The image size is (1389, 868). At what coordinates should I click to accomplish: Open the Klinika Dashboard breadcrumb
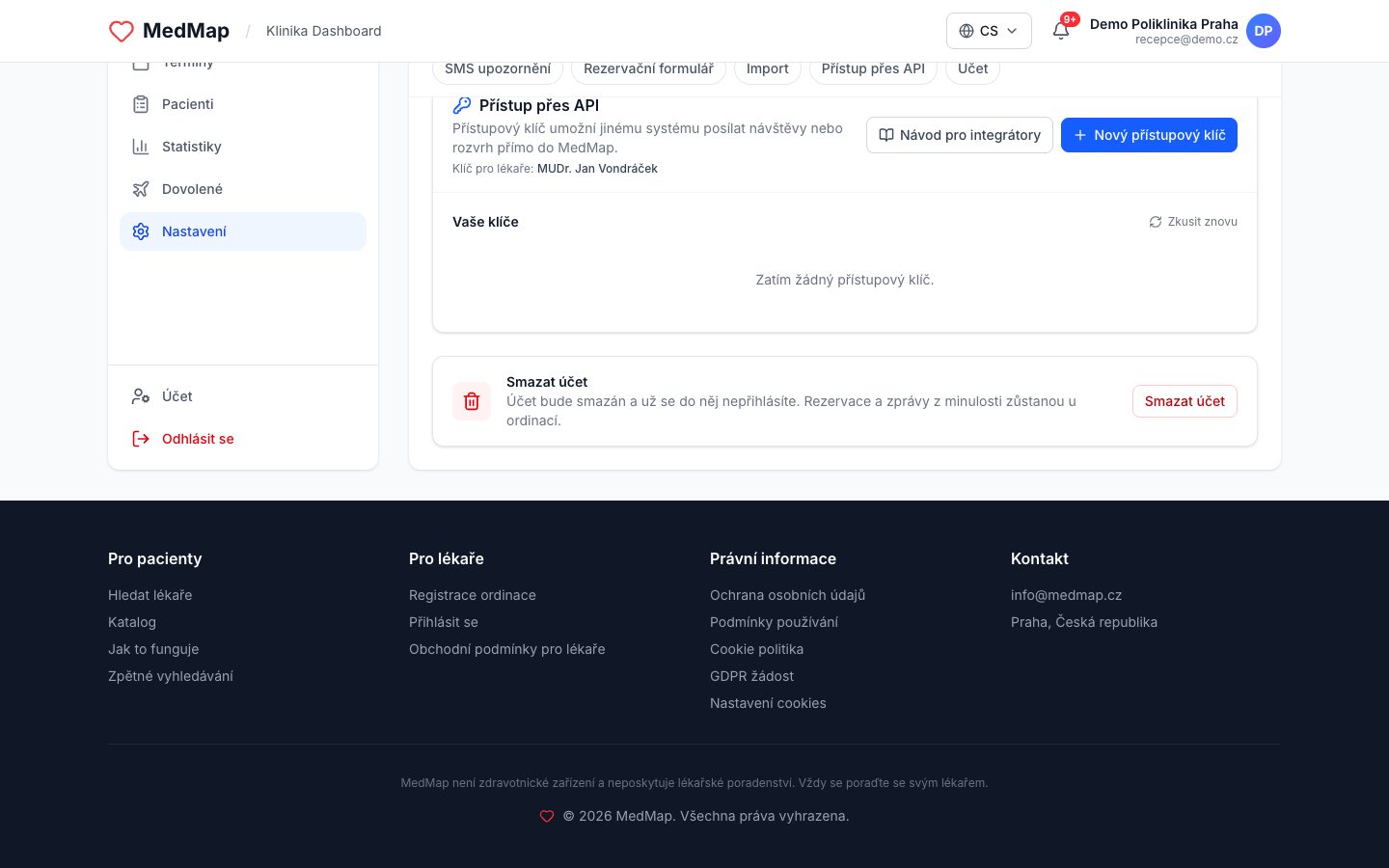coord(324,31)
